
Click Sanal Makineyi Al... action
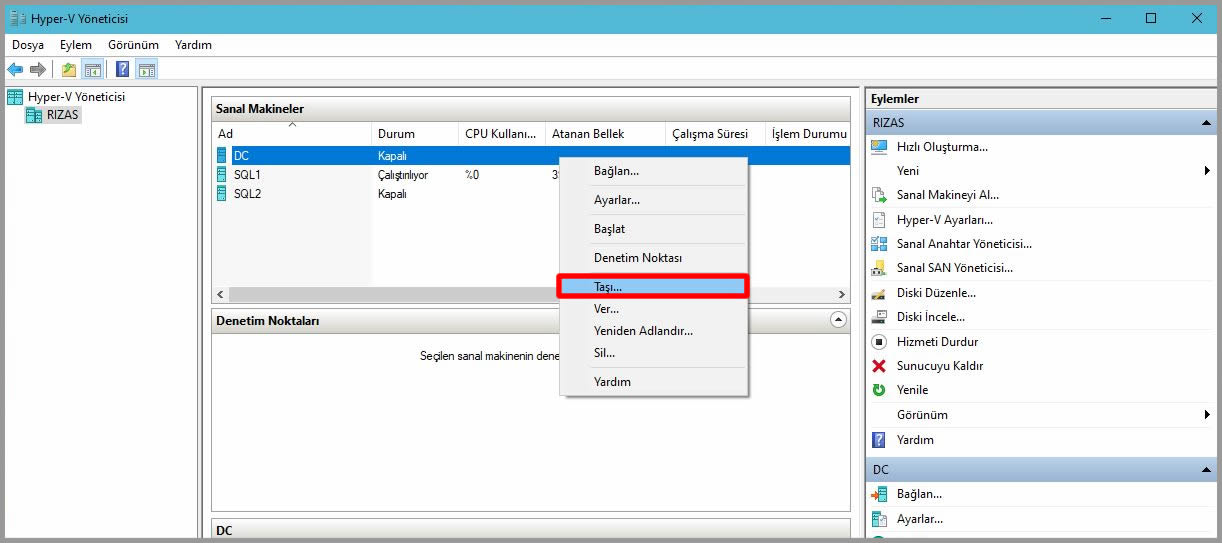[x=947, y=195]
